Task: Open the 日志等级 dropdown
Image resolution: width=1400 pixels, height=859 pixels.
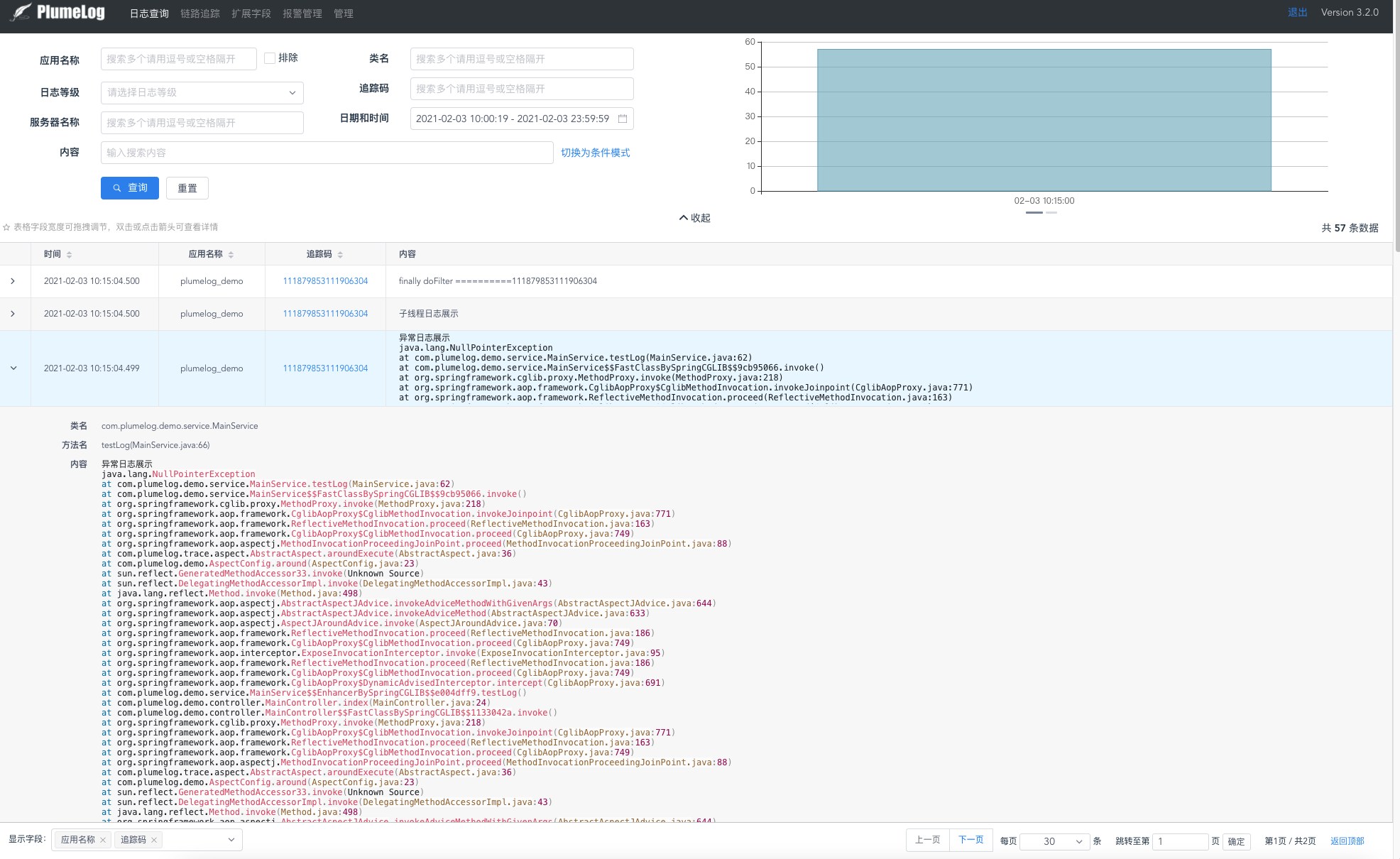Action: (x=202, y=92)
